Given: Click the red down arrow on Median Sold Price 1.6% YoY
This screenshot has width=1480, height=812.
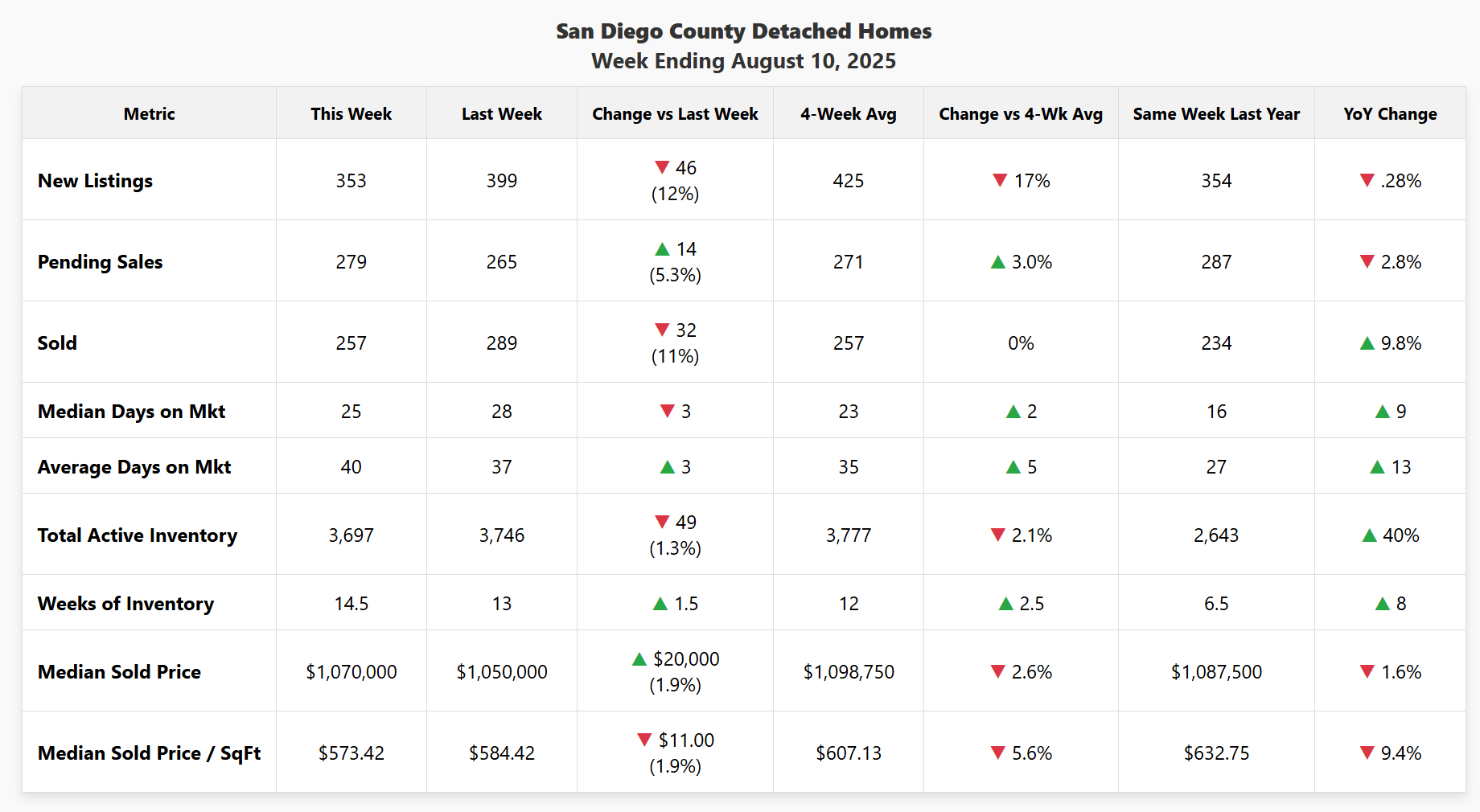Looking at the screenshot, I should click(1367, 671).
